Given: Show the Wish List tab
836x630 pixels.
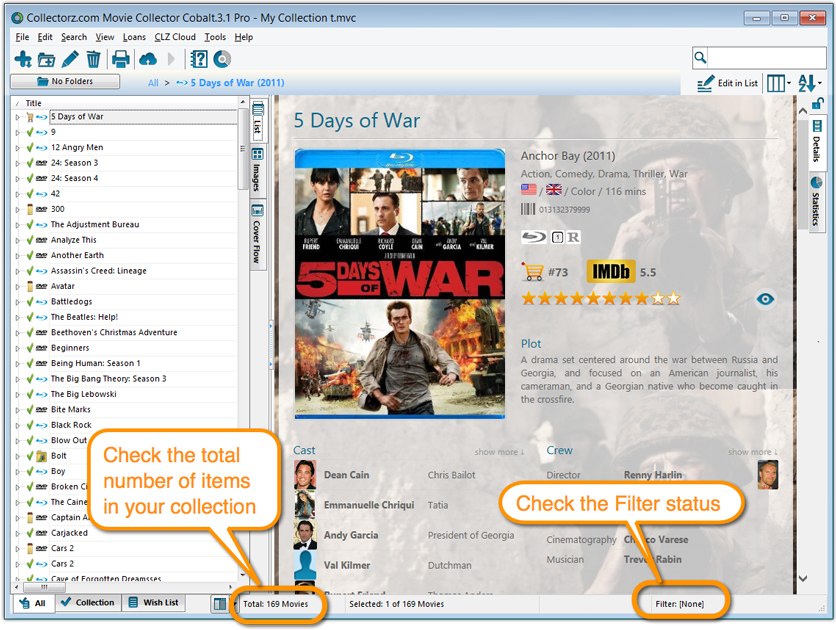Looking at the screenshot, I should [x=154, y=602].
